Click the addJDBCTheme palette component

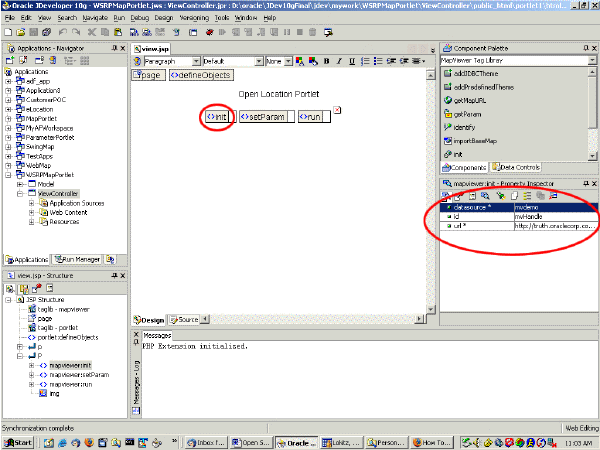[x=476, y=73]
